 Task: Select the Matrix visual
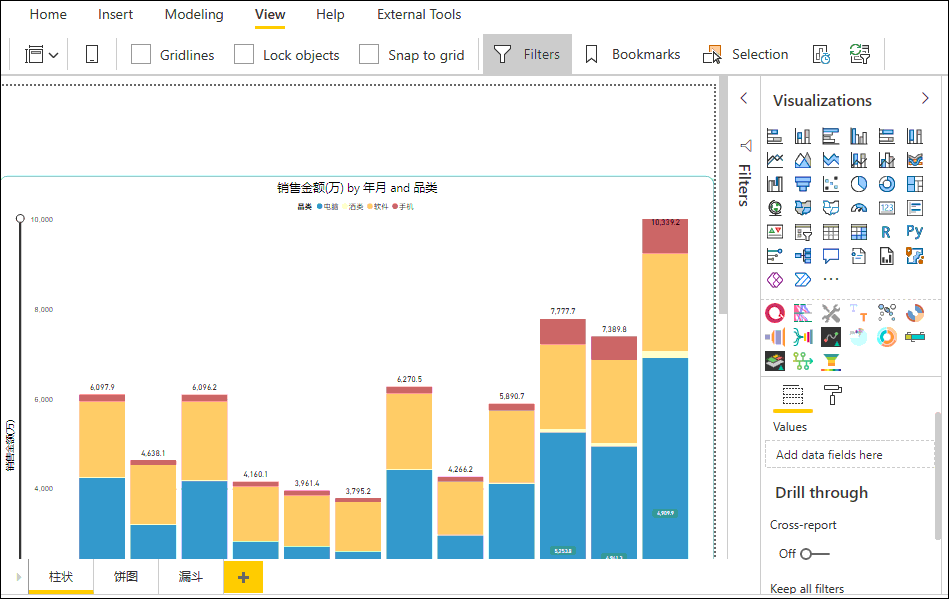858,232
